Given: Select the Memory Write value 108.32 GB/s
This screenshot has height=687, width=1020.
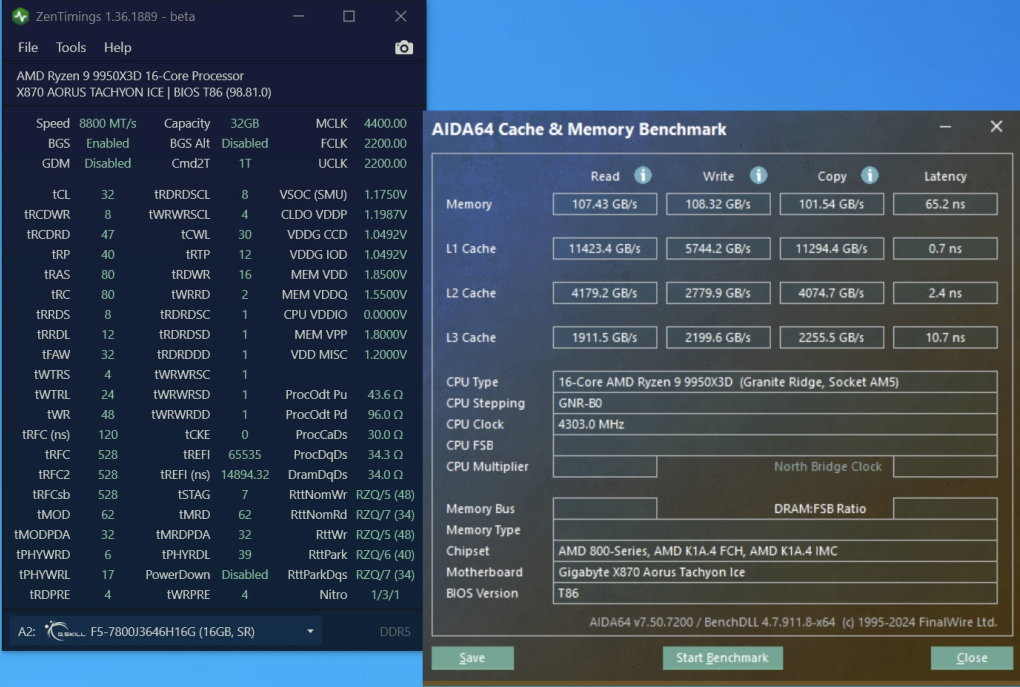Looking at the screenshot, I should [718, 204].
